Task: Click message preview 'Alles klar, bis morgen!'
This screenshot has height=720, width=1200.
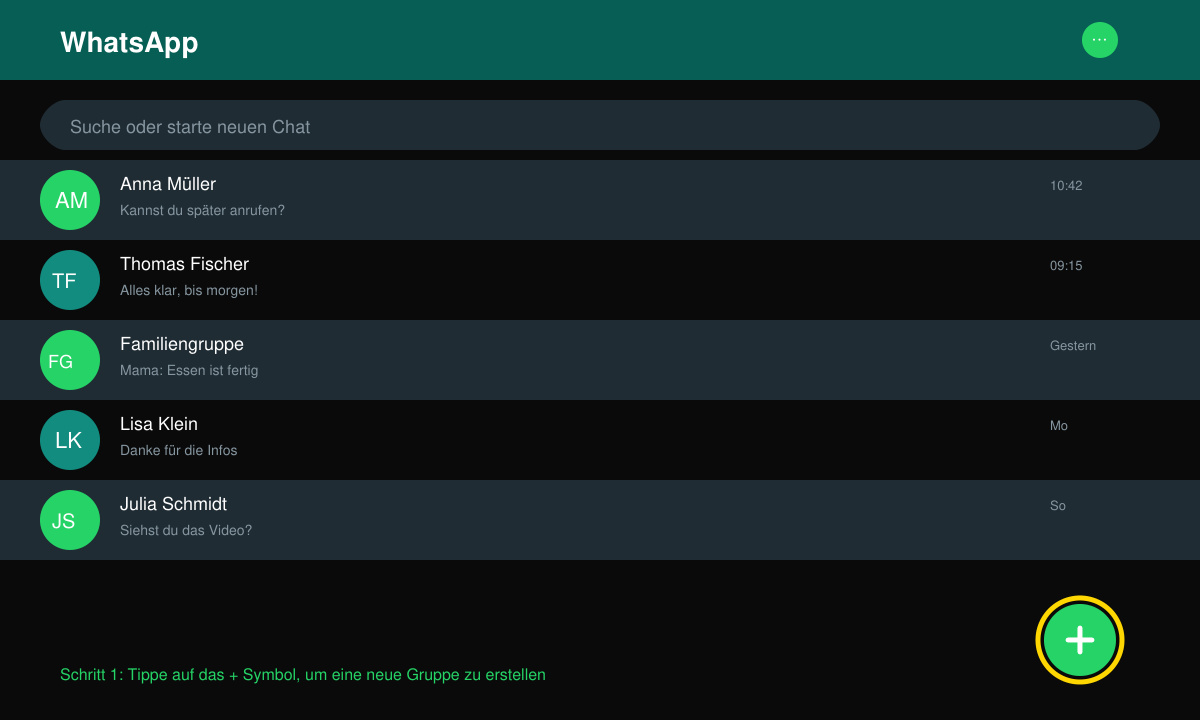Action: pos(189,290)
